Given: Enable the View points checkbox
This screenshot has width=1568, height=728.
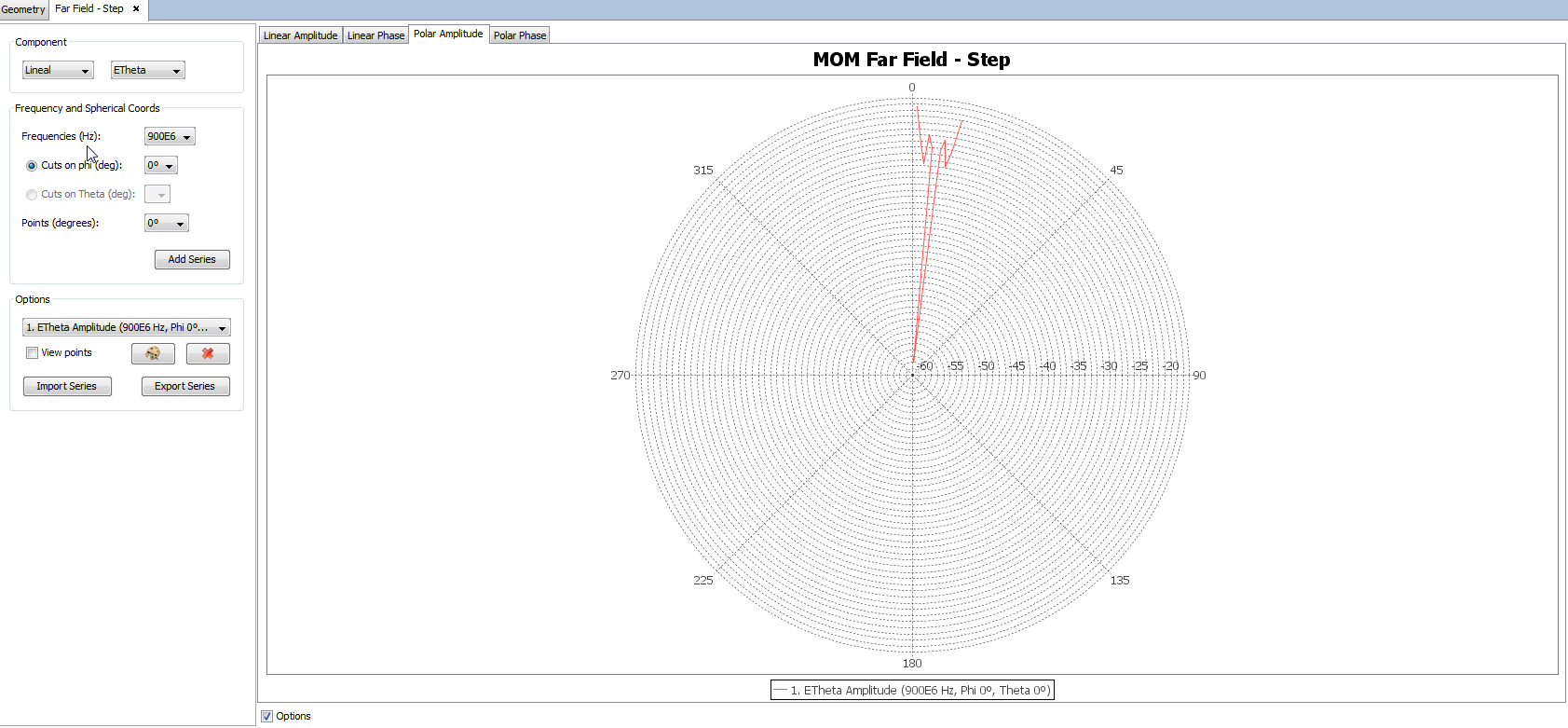Looking at the screenshot, I should (33, 353).
